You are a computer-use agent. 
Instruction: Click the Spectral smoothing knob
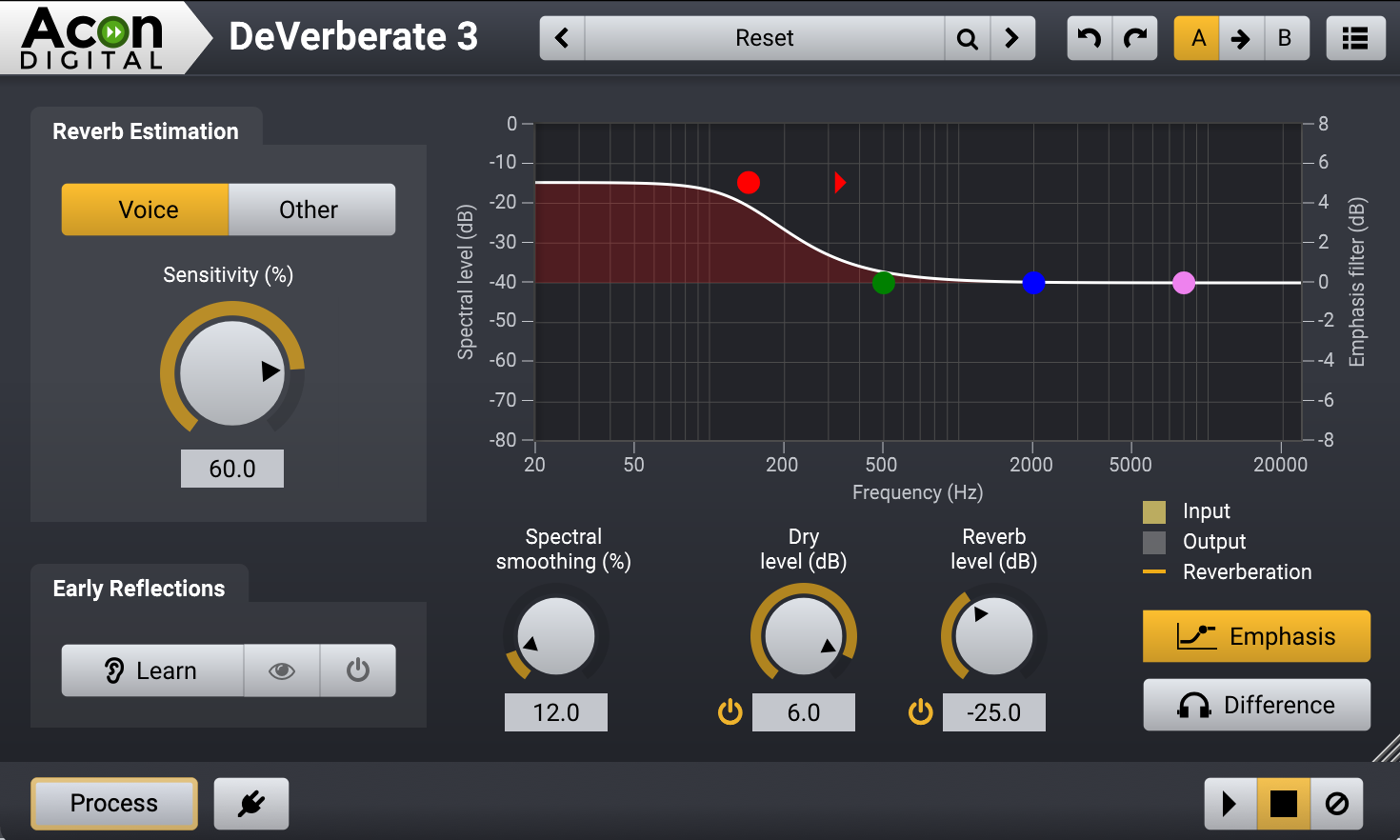556,636
